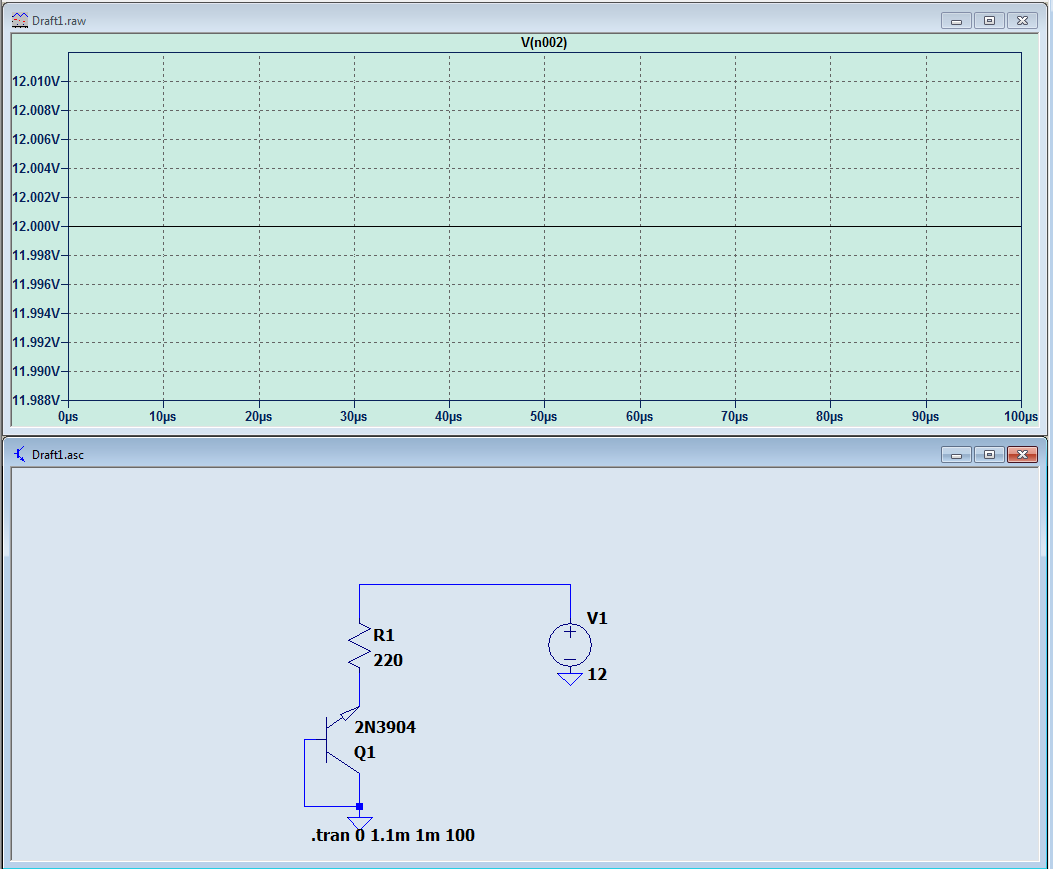
Task: Click the 30µs time axis label
Action: click(x=353, y=416)
